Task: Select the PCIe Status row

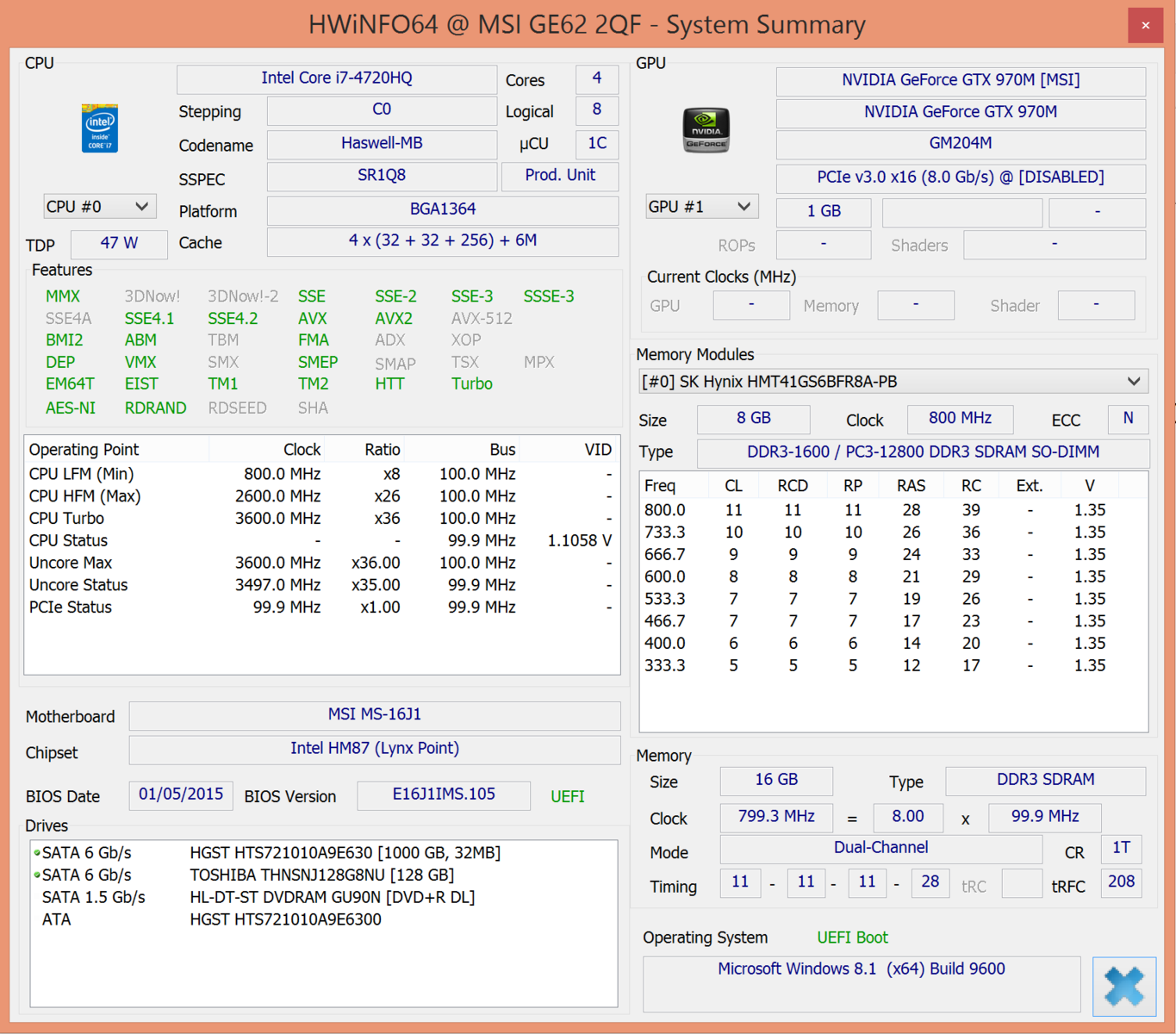Action: pyautogui.click(x=321, y=607)
